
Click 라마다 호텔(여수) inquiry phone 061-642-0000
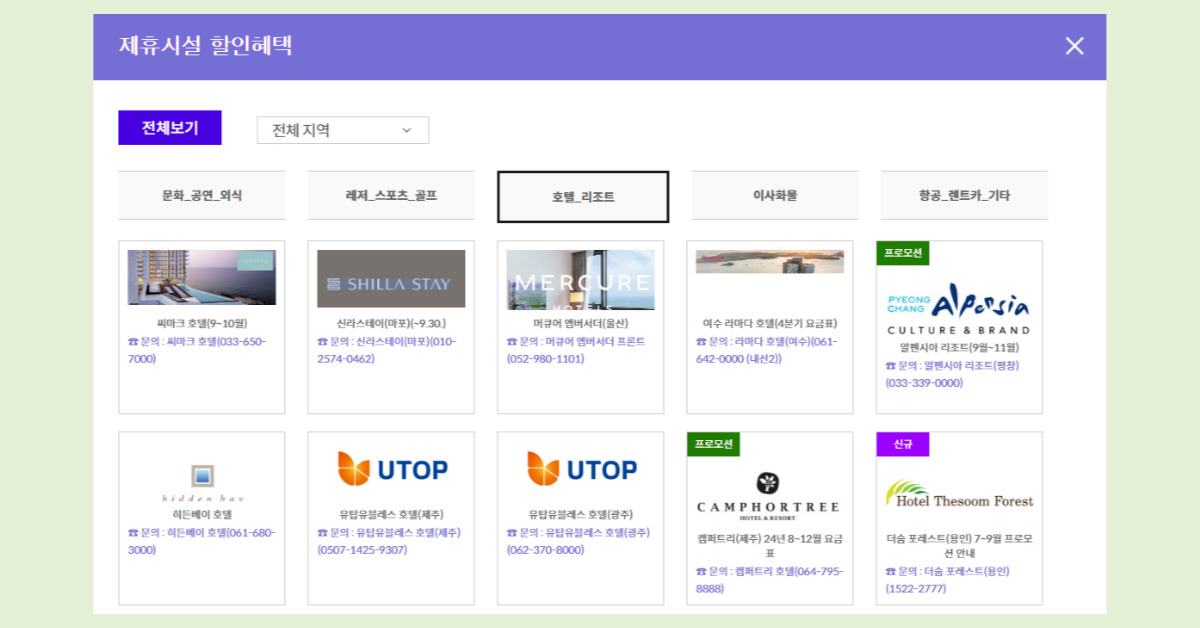pos(767,350)
